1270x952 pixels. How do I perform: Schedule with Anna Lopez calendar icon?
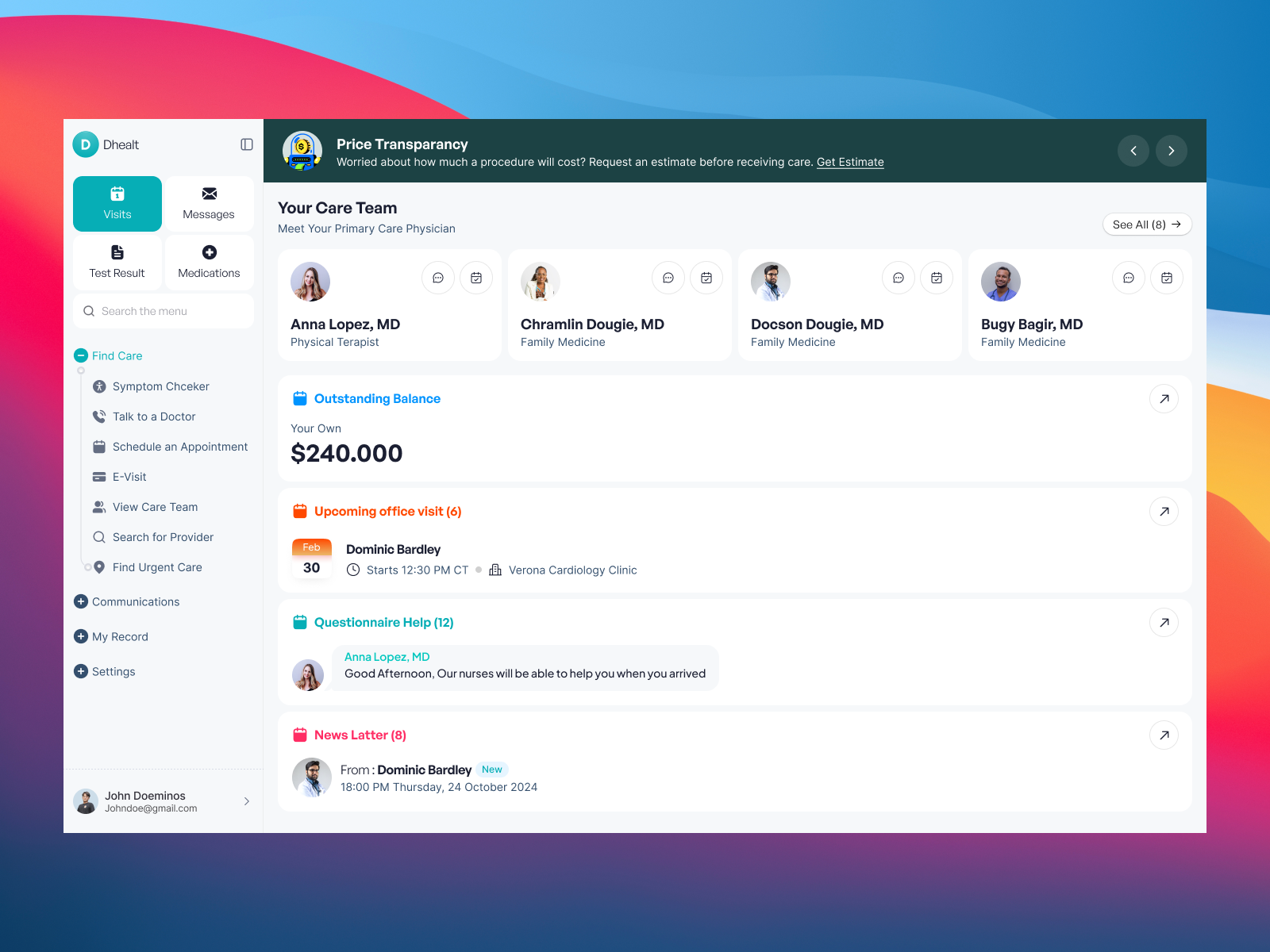click(x=476, y=278)
